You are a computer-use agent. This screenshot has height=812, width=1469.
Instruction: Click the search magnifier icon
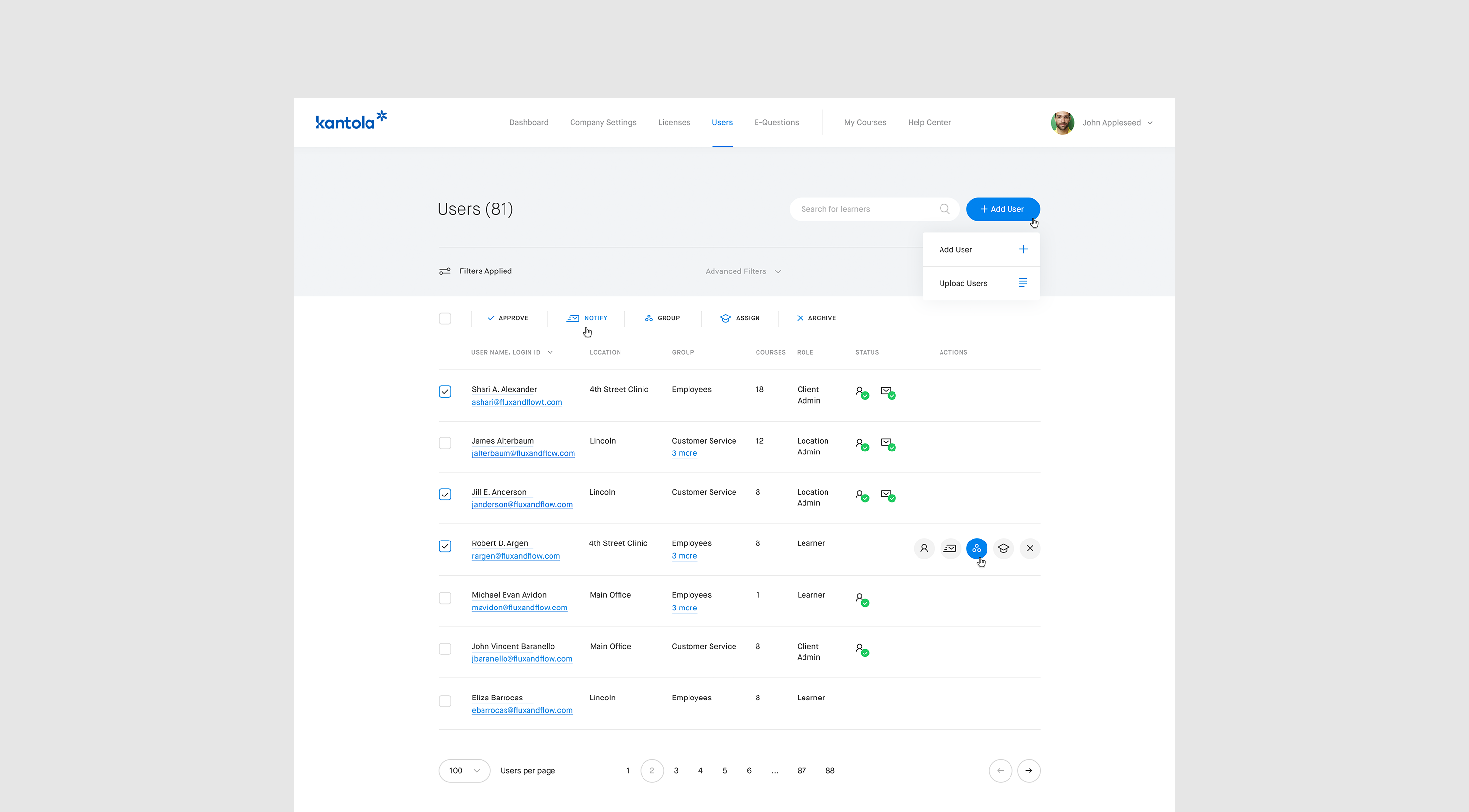point(944,209)
